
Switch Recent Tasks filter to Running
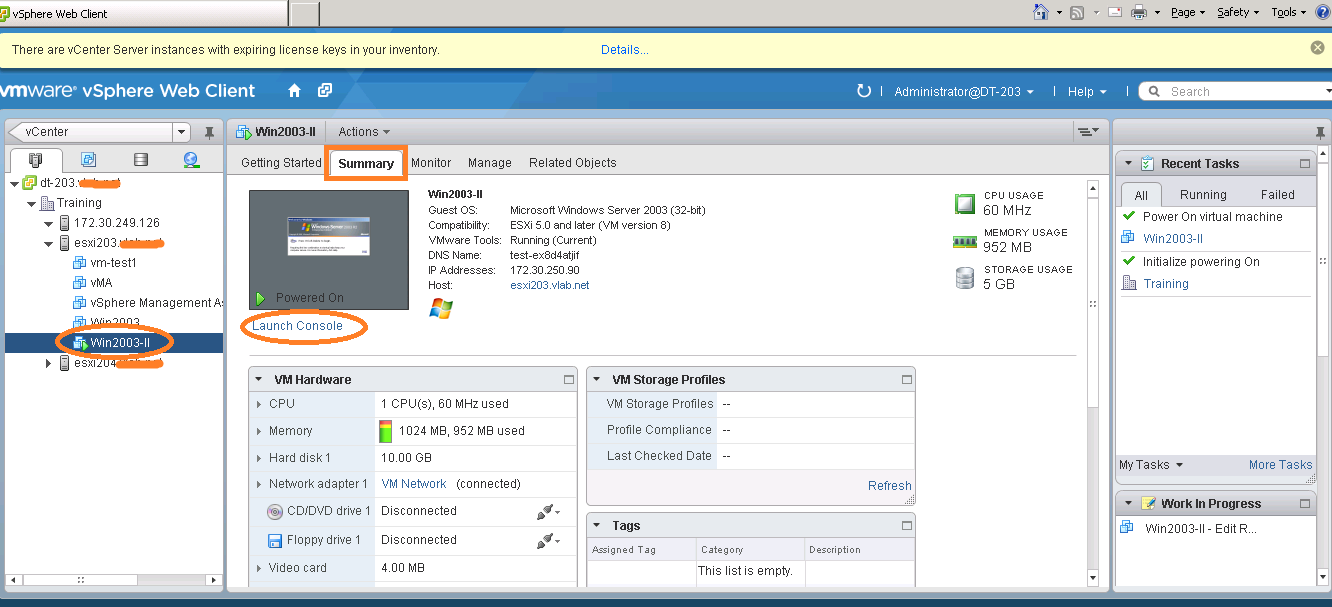(x=1203, y=193)
